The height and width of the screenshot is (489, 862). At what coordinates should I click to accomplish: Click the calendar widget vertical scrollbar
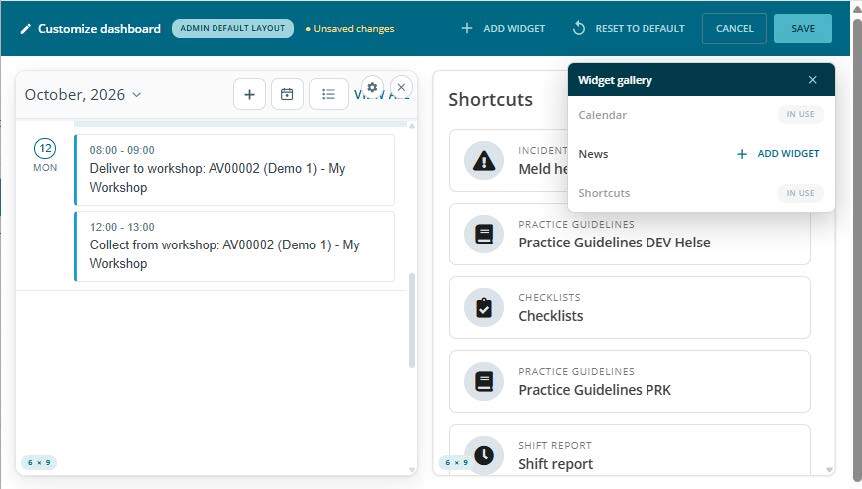pos(412,320)
